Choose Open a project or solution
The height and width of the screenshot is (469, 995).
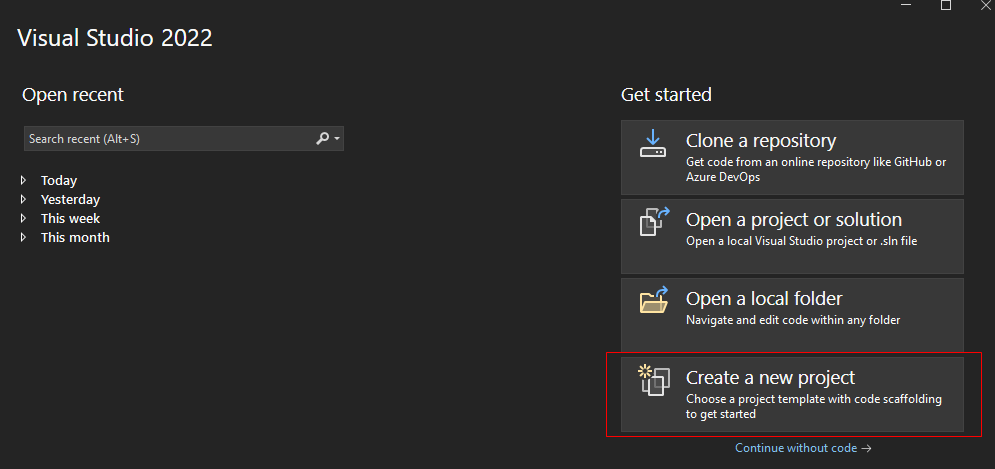(792, 236)
